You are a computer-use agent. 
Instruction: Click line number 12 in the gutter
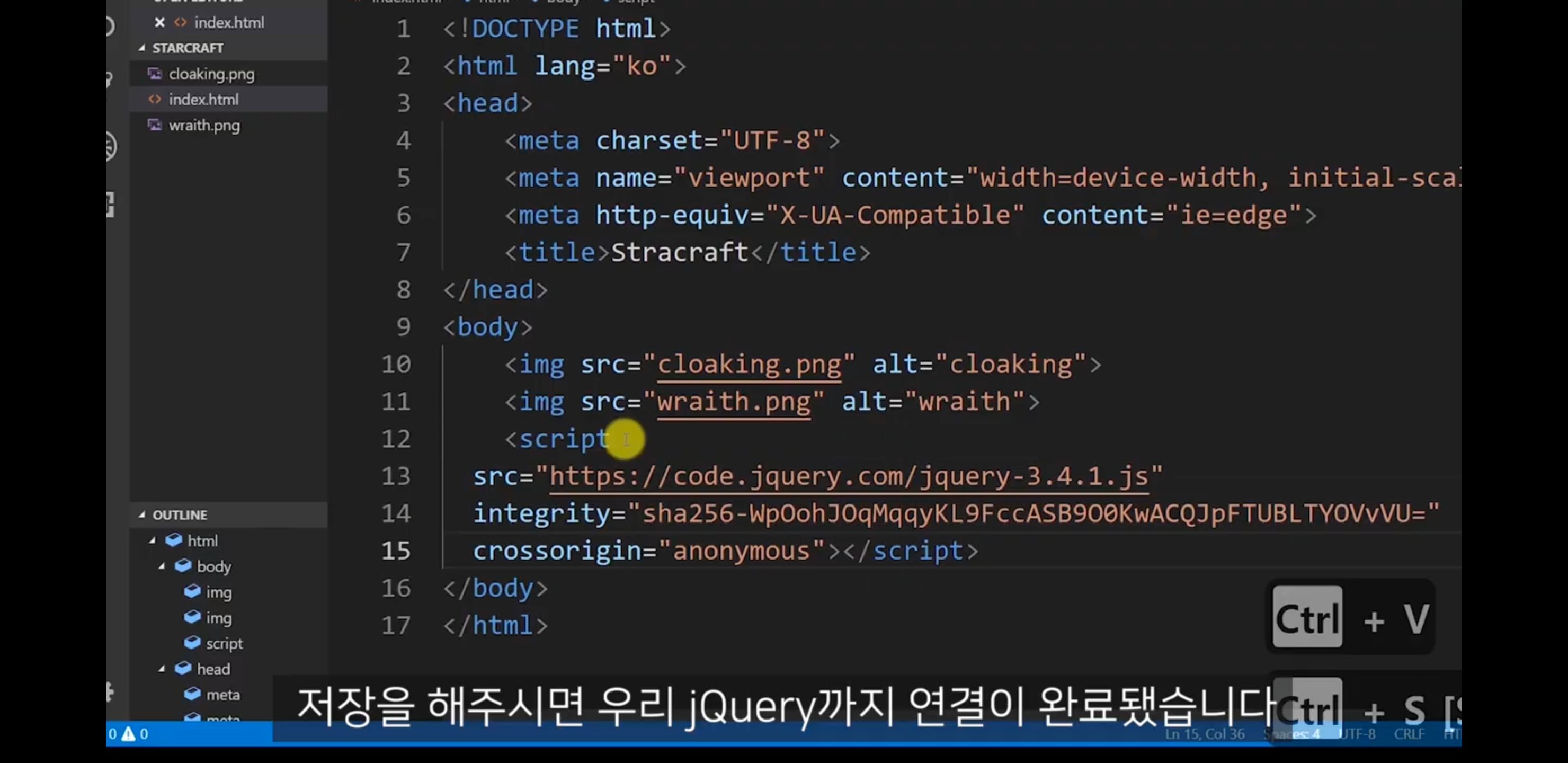click(396, 439)
